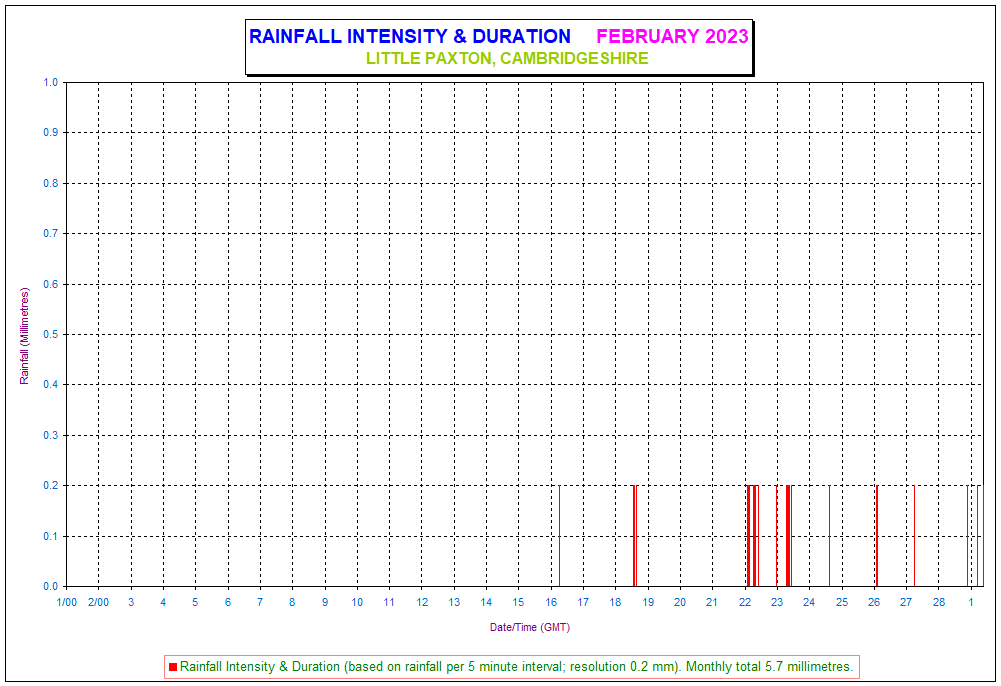Click the x-axis date label 28
Viewport: 1001px width, 686px height.
(938, 602)
